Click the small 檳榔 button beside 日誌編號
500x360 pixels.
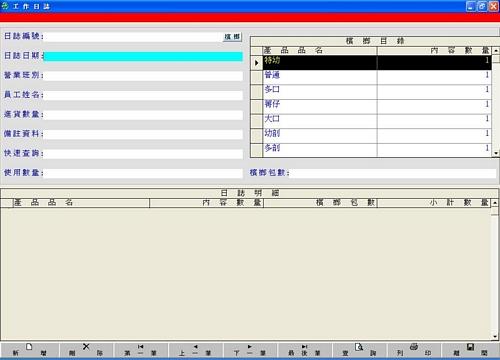pyautogui.click(x=232, y=37)
